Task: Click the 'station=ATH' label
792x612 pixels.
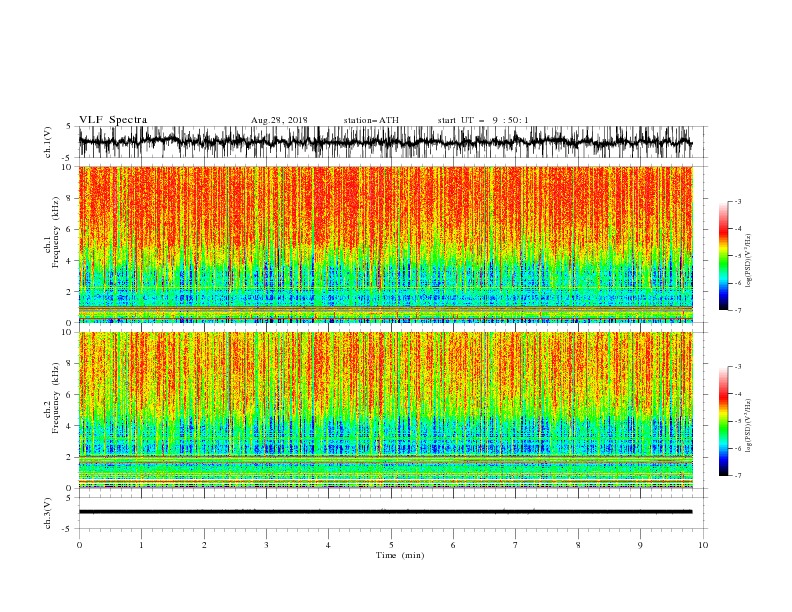Action: 371,120
